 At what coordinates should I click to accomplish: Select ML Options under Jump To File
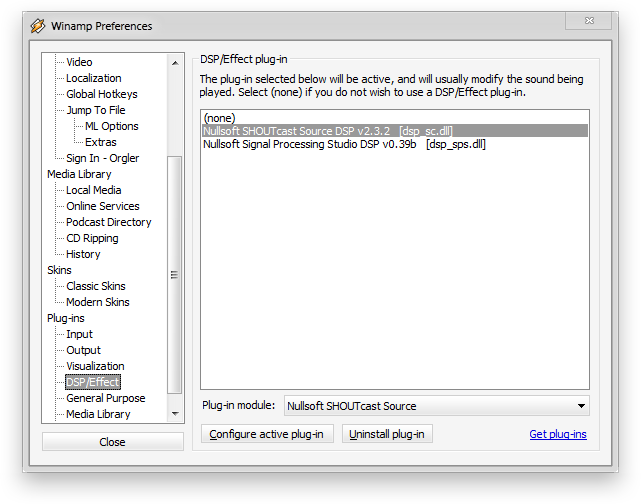click(x=112, y=126)
